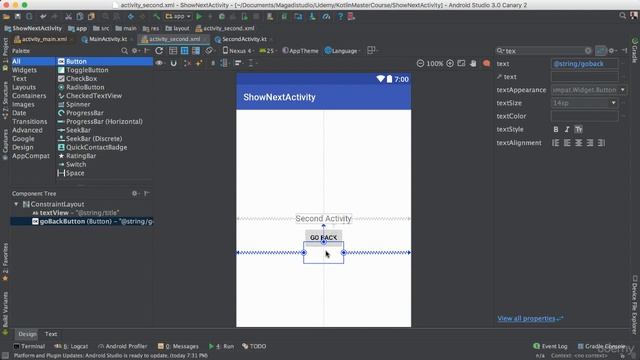Click the layout breadcrumb folder

point(177,28)
